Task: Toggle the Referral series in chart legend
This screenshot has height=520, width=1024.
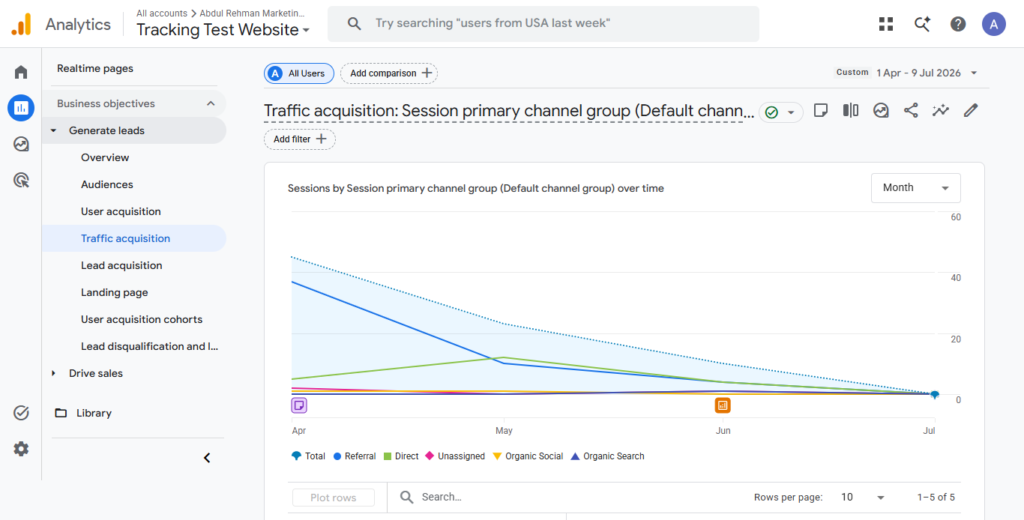Action: click(355, 456)
